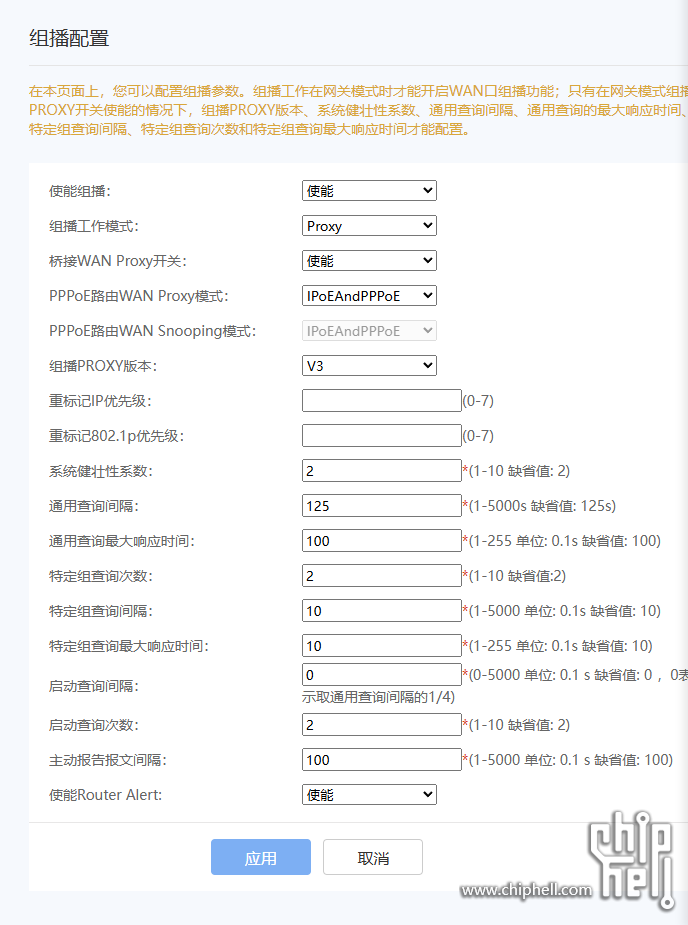The image size is (688, 925).
Task: Open the 组播工作模式 Proxy dropdown
Action: click(369, 225)
